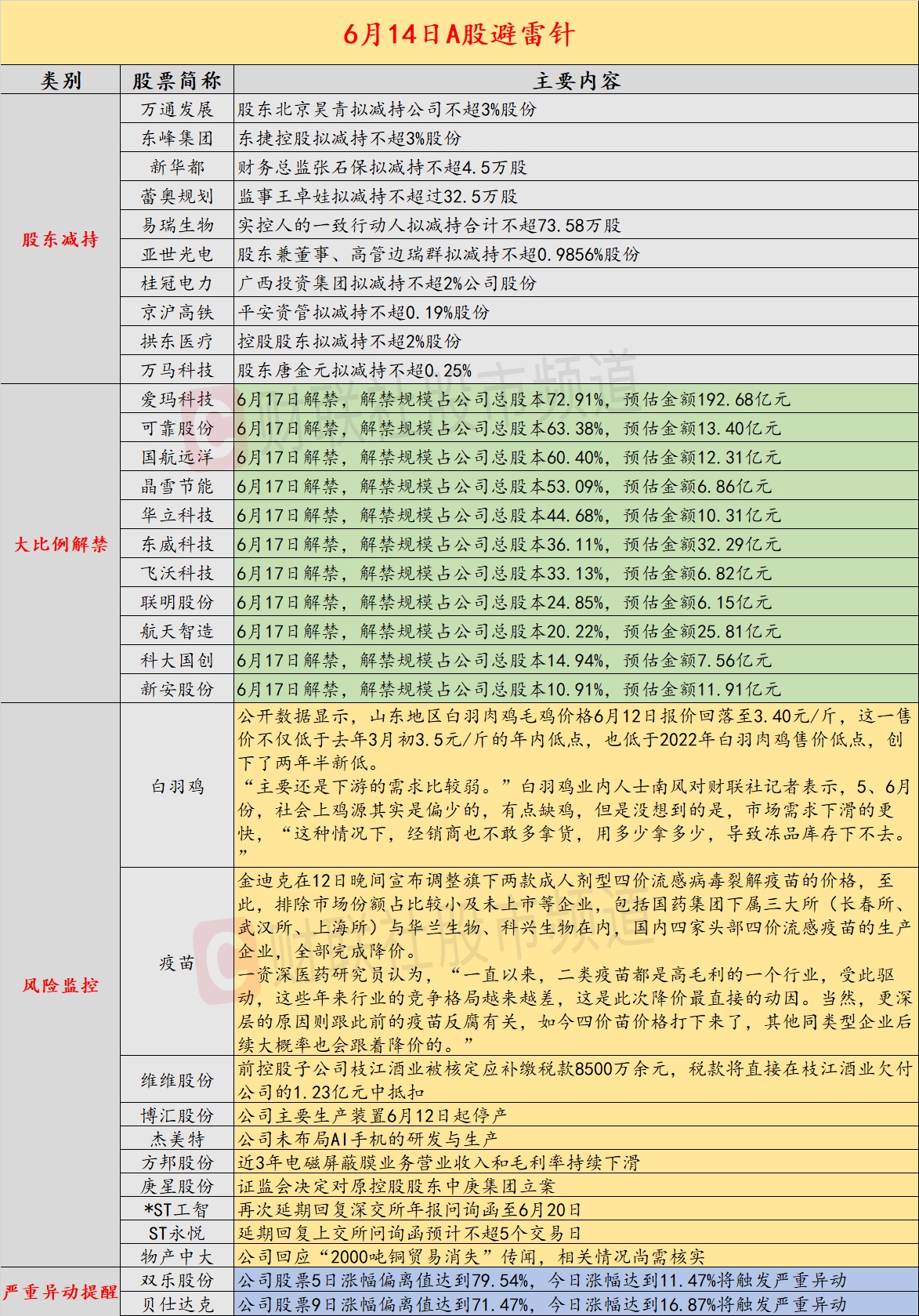Select the 贝仕达克 stock name cell

click(x=177, y=1304)
